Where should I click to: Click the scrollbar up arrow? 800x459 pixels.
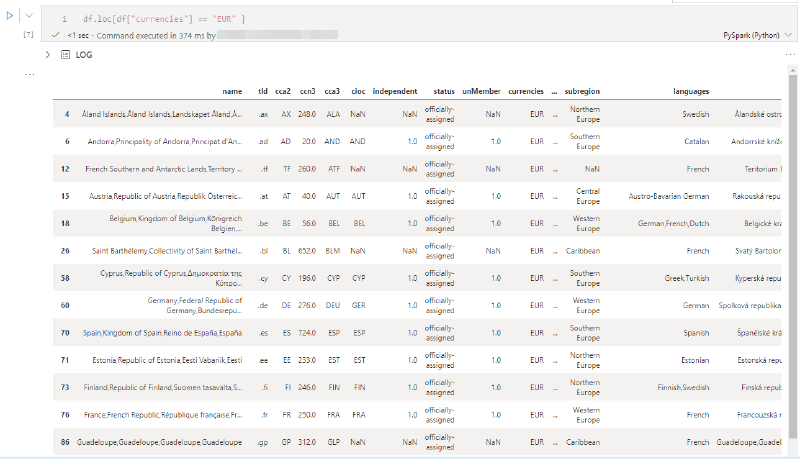pos(792,70)
